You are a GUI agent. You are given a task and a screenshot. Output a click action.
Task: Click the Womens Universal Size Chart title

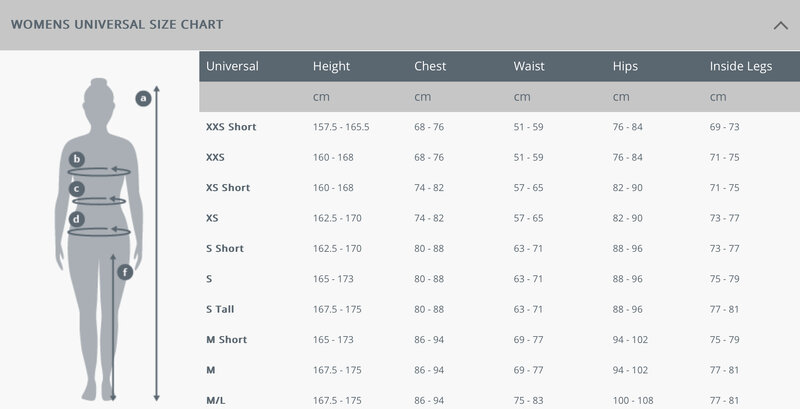pyautogui.click(x=117, y=24)
